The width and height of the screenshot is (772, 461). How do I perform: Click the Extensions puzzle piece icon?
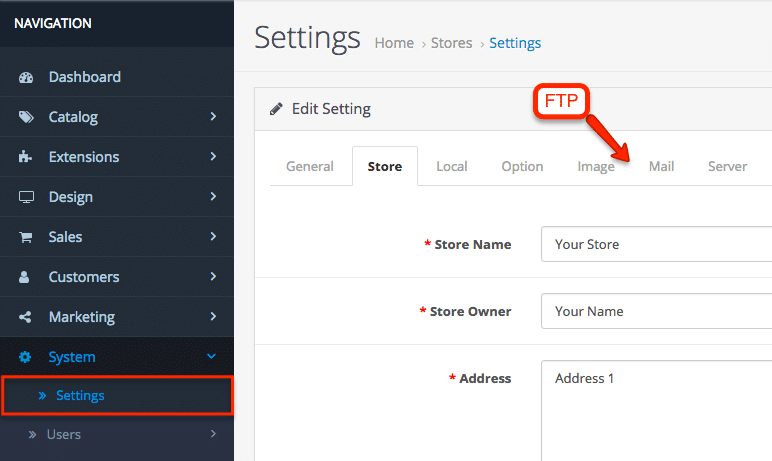[x=25, y=157]
